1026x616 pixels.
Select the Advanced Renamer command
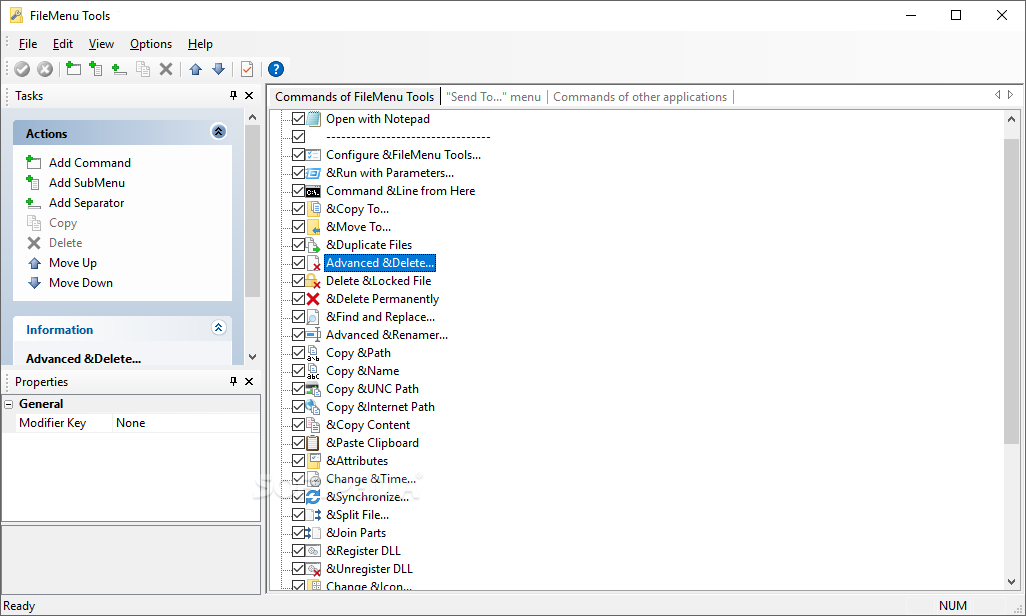[387, 335]
